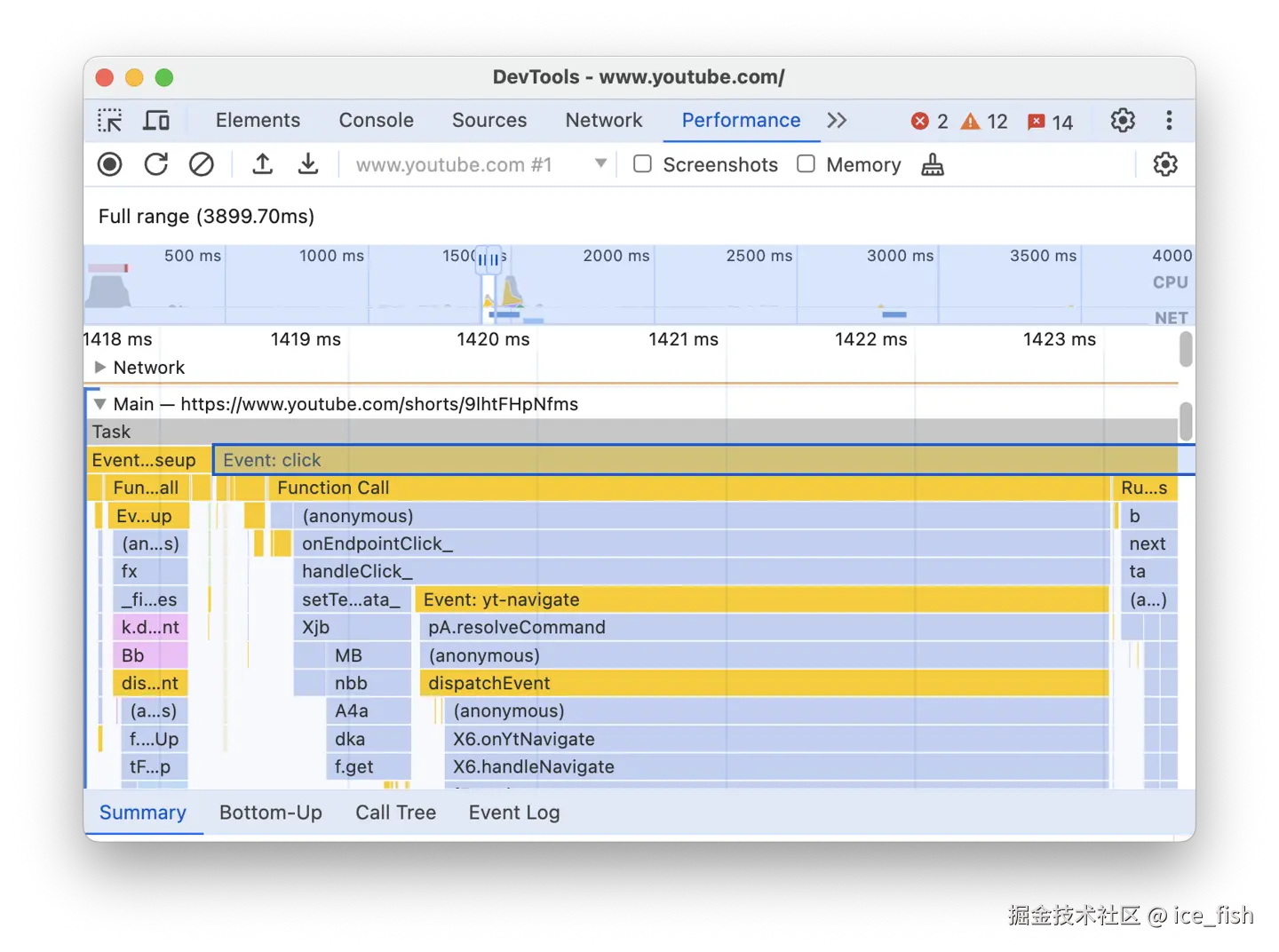Open DevTools settings gear icon
This screenshot has height=952, width=1279.
tap(1123, 120)
